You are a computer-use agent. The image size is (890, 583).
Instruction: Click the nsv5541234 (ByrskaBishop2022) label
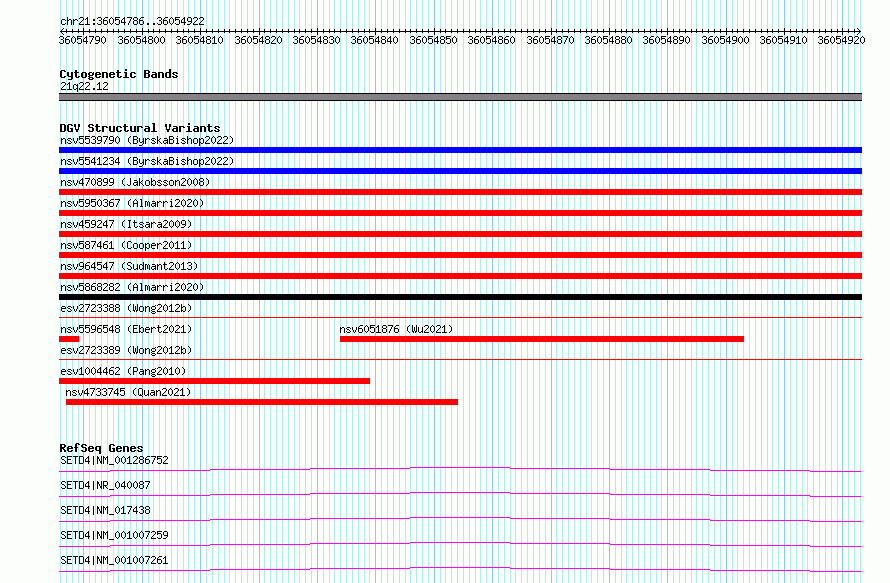(x=147, y=161)
